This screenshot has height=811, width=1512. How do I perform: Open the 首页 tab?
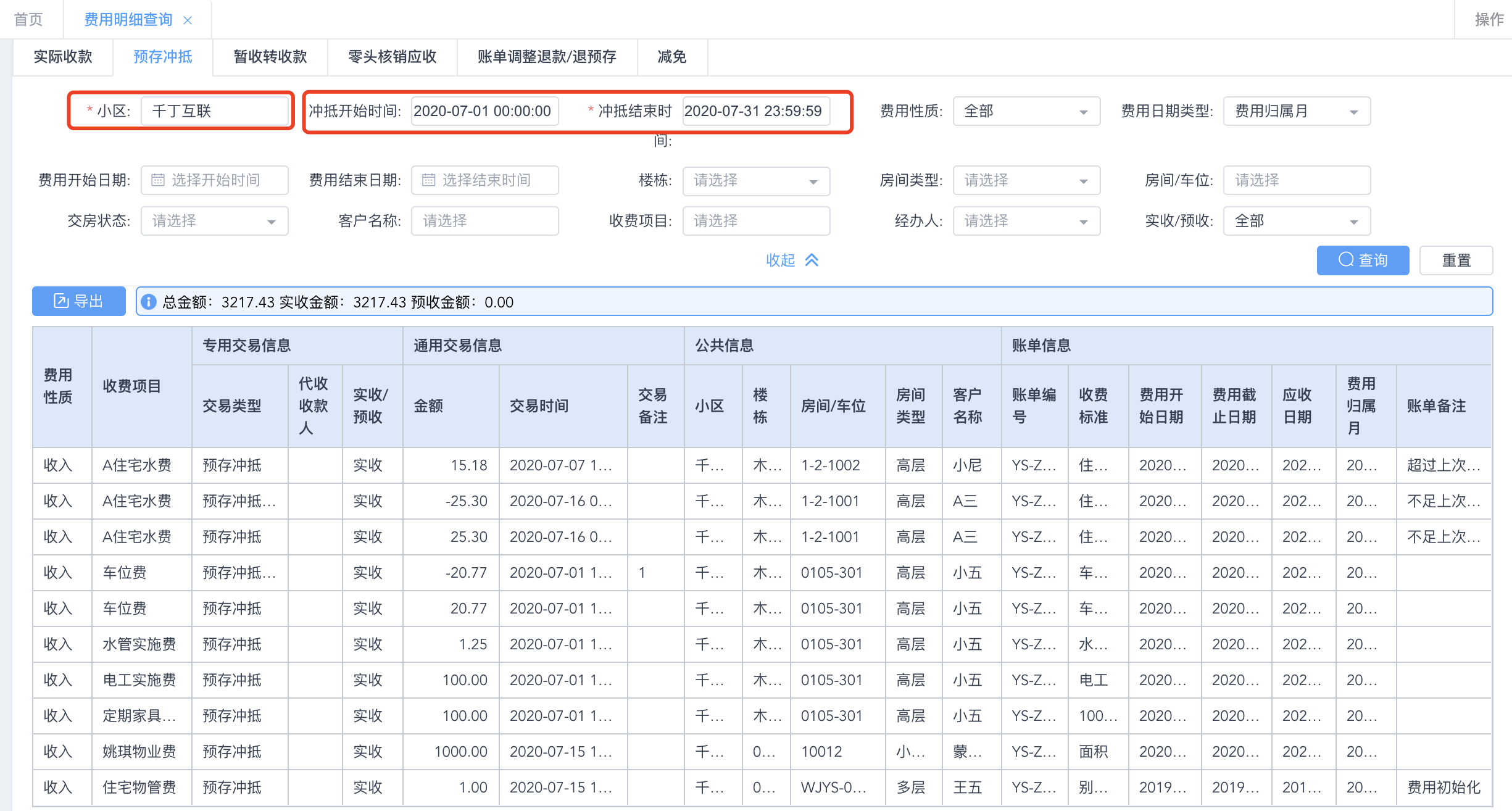pos(28,20)
